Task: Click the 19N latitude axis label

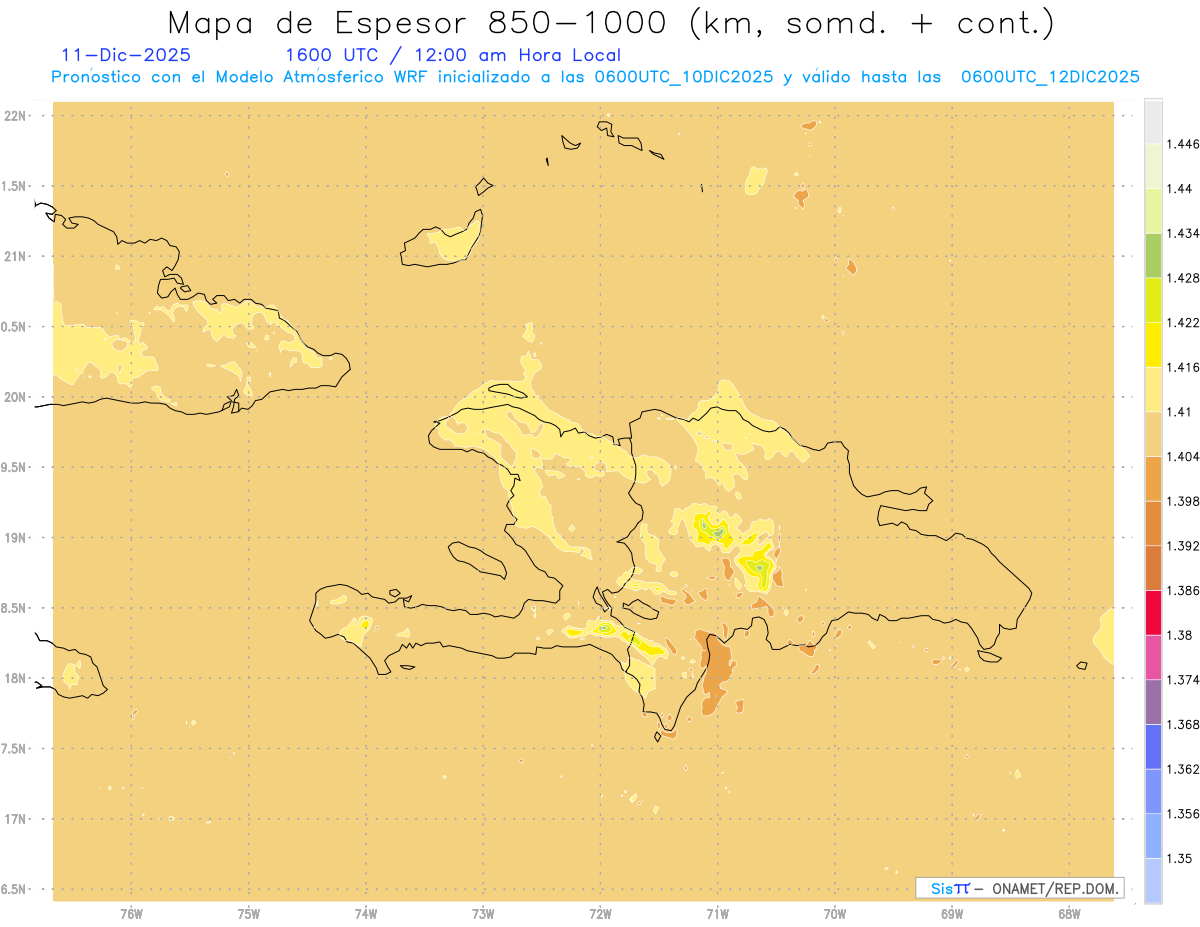Action: click(x=15, y=538)
